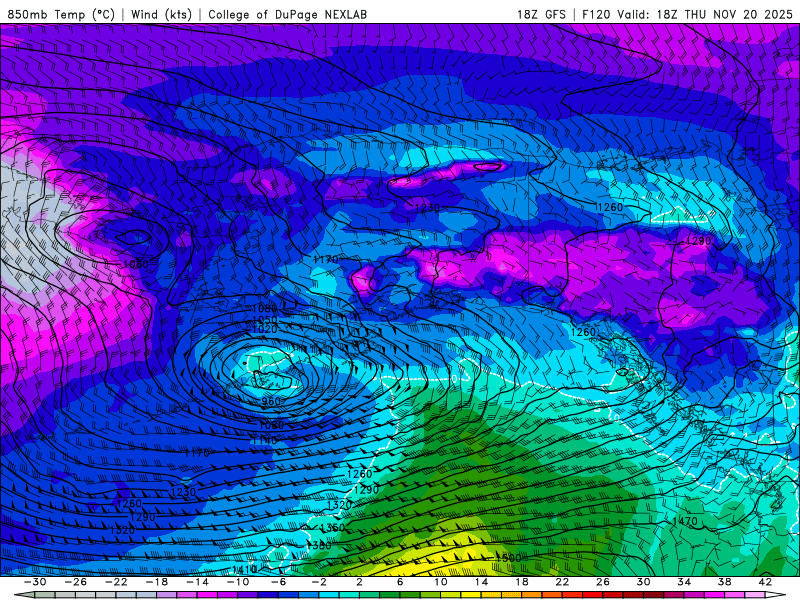
Task: Click the 1380 contour label
Action: pyautogui.click(x=319, y=545)
